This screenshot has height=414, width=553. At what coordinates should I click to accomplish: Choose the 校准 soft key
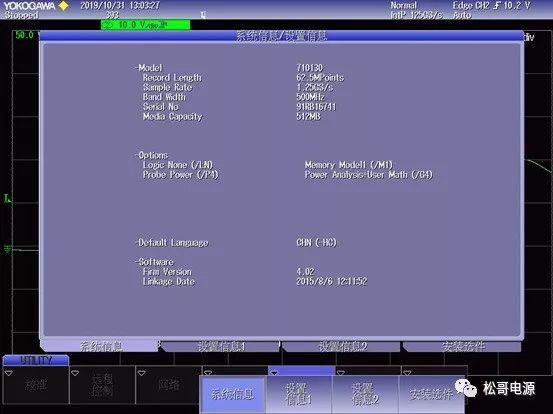pos(36,384)
